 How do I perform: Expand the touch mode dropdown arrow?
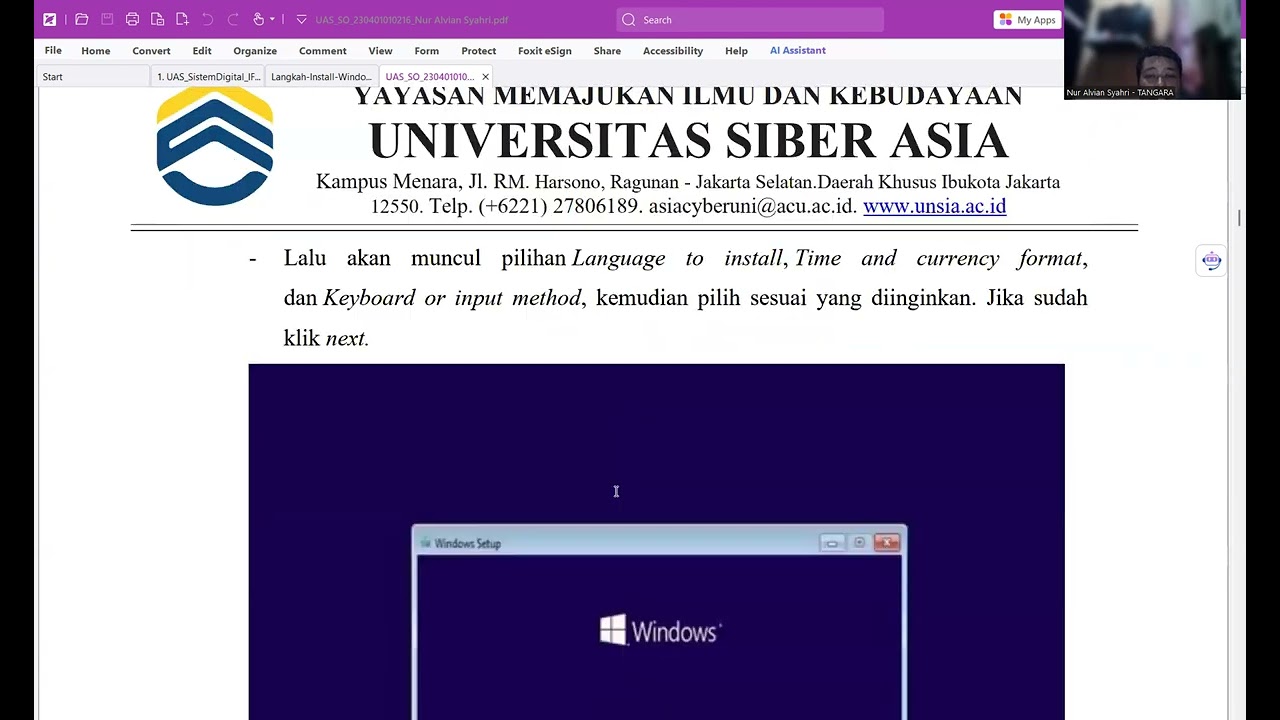[272, 19]
